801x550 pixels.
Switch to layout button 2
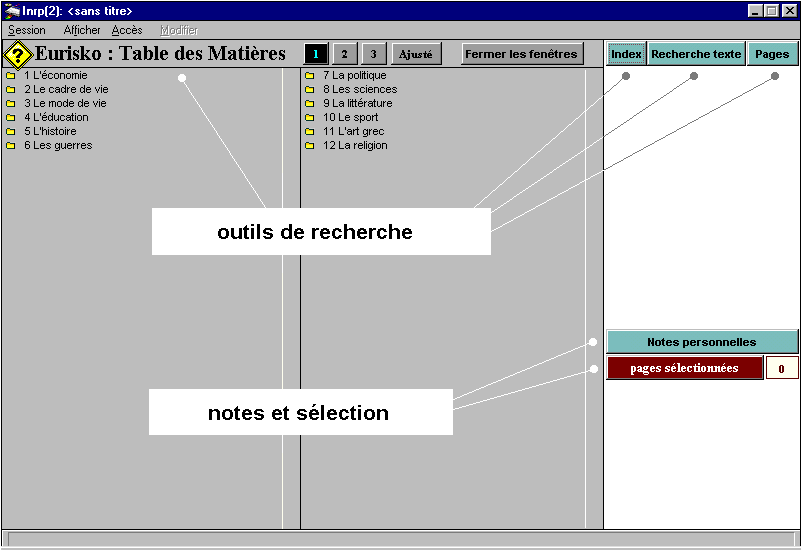(x=344, y=54)
